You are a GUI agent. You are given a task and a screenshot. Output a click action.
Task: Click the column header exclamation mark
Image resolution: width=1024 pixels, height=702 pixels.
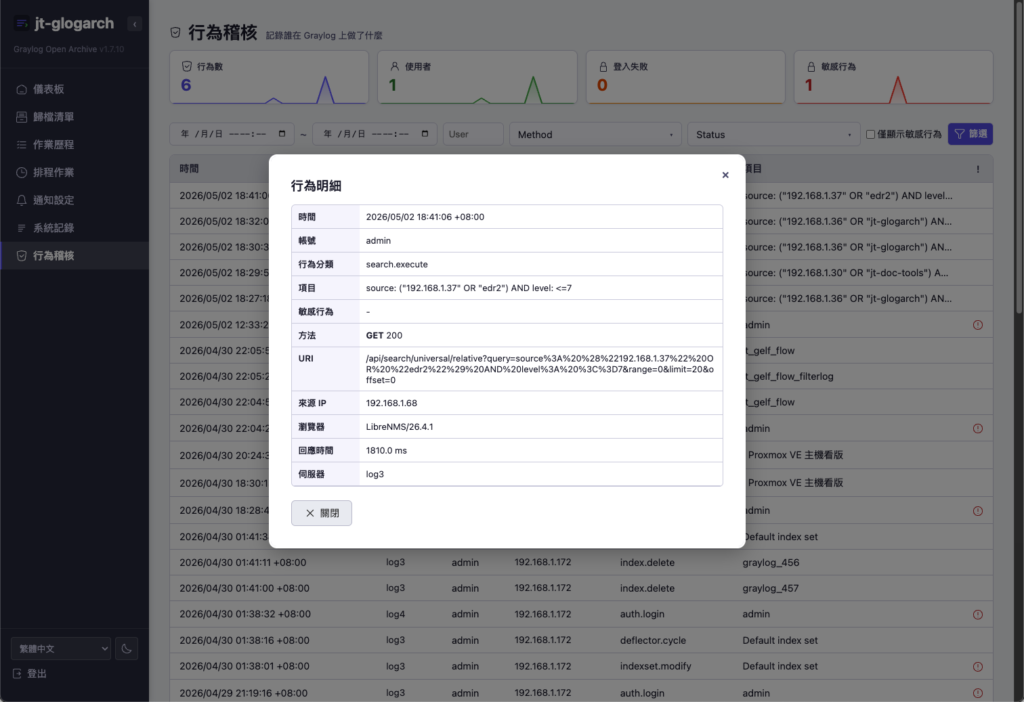[x=978, y=169]
